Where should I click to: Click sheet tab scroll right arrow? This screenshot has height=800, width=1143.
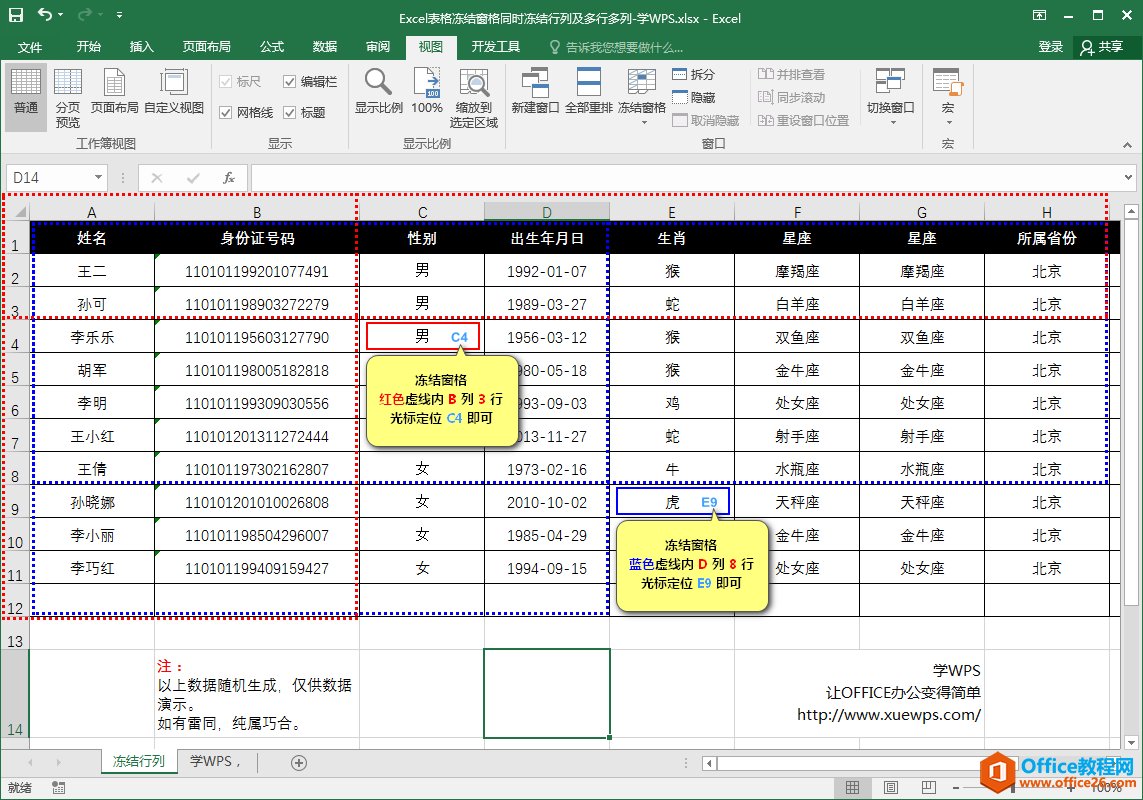58,762
